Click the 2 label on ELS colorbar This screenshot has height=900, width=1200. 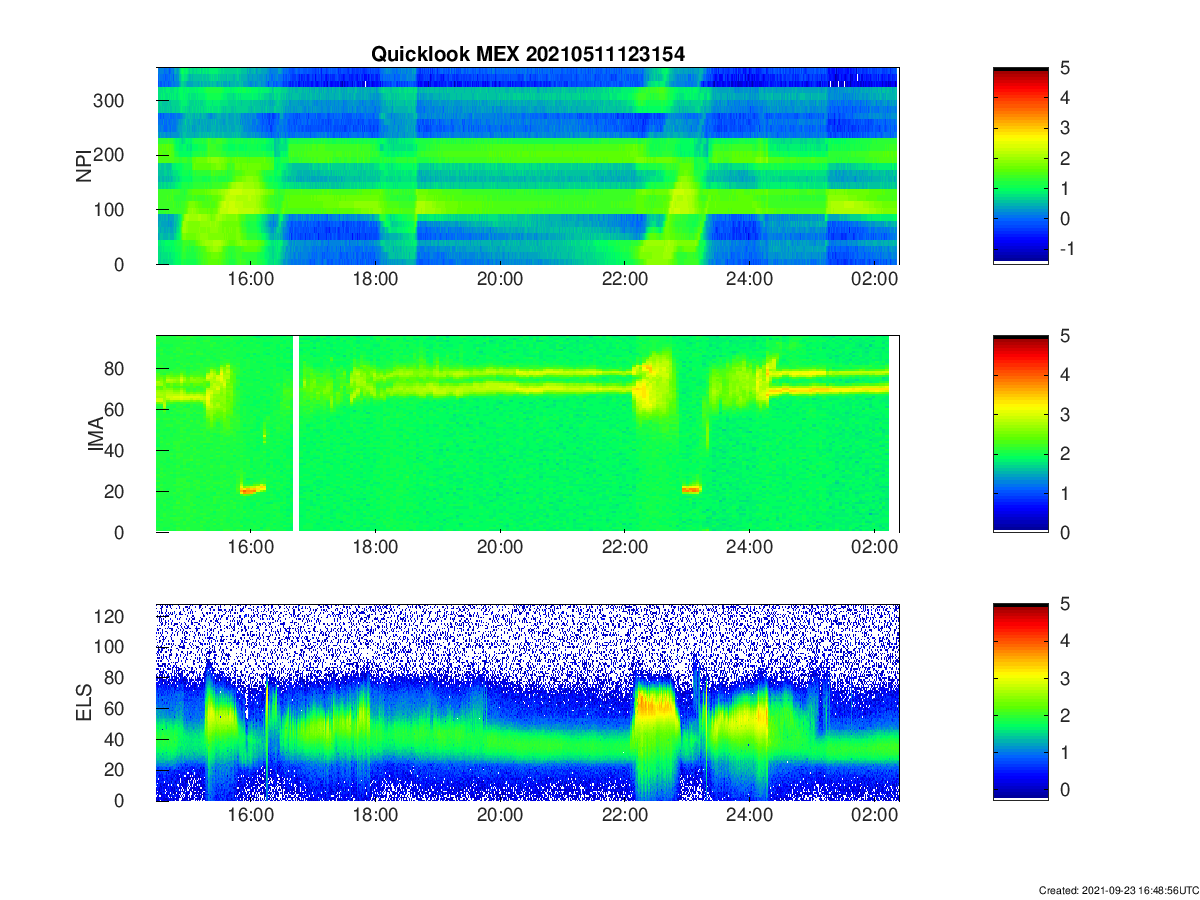[x=1066, y=716]
